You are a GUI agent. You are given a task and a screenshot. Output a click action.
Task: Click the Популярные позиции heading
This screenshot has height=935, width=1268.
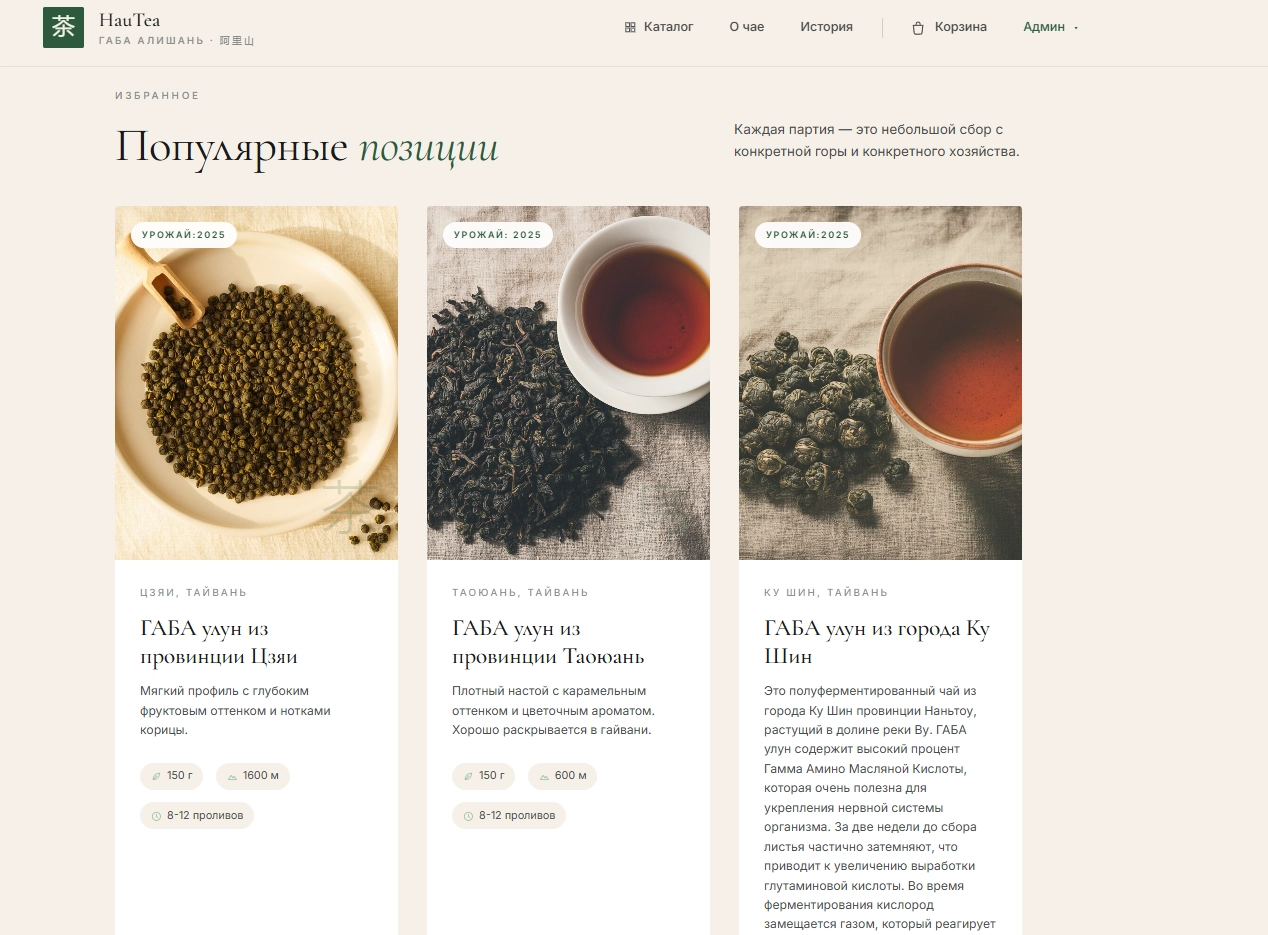point(307,148)
